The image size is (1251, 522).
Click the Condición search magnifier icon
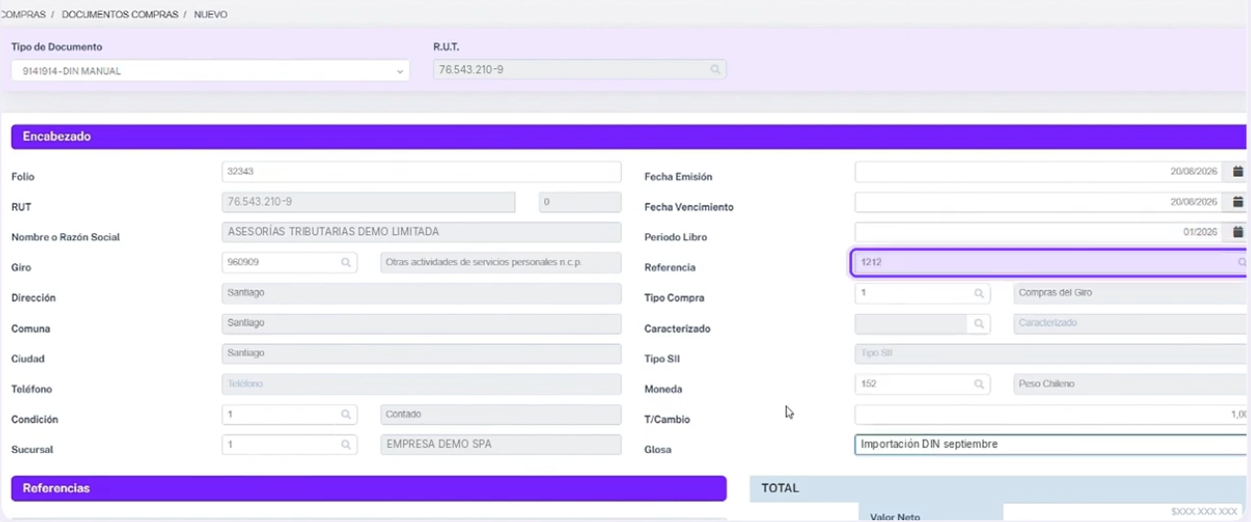coord(346,414)
